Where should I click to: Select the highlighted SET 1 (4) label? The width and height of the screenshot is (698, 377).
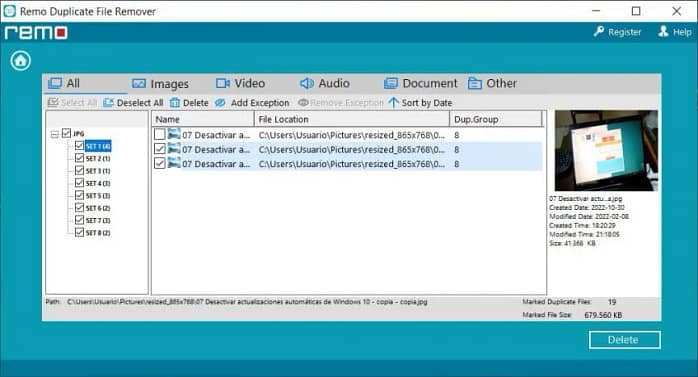(x=98, y=146)
